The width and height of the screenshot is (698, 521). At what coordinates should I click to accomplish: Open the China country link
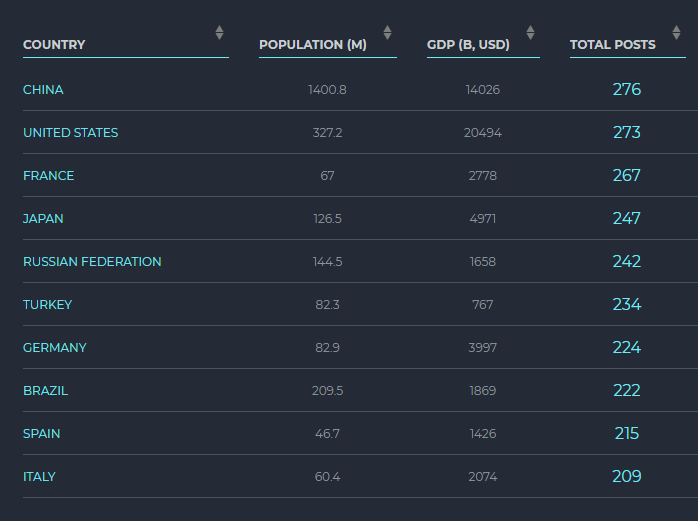coord(43,90)
